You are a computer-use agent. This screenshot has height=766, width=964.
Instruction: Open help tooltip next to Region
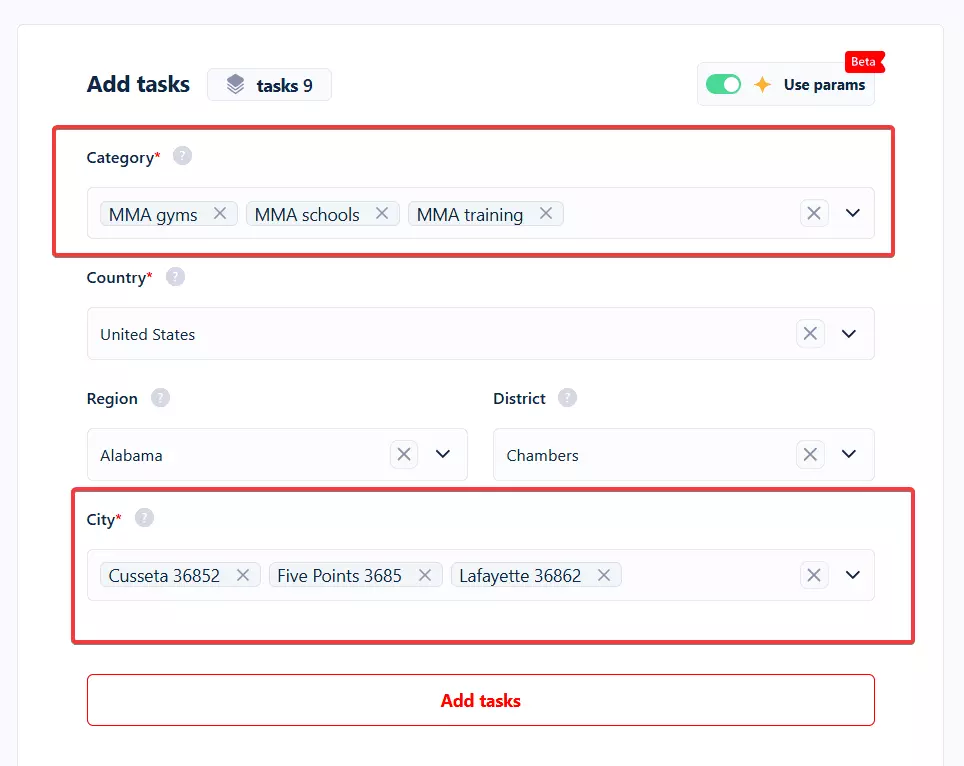[x=160, y=398]
